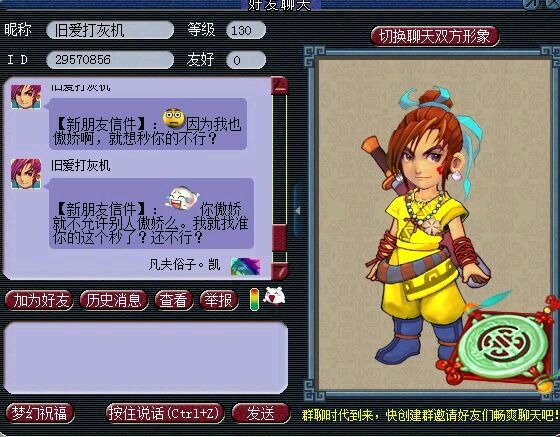Add the player via 加为好友
Viewport: 560px width, 437px height.
pyautogui.click(x=40, y=300)
